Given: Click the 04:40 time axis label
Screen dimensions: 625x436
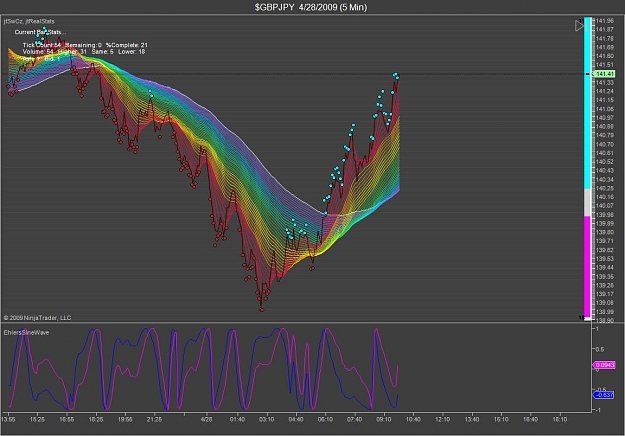Looking at the screenshot, I should (296, 419).
